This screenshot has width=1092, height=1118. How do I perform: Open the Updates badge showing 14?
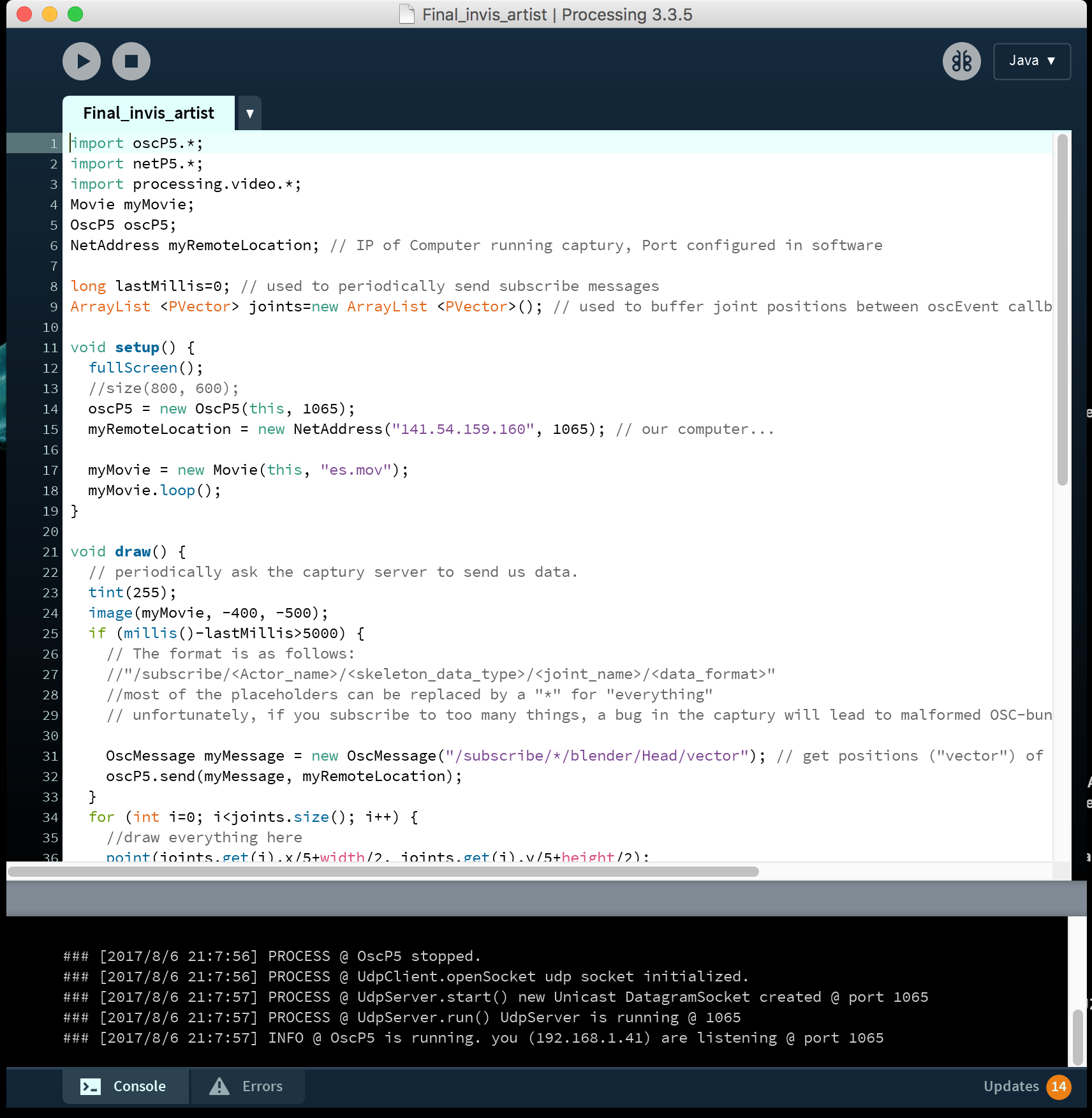[1059, 1086]
